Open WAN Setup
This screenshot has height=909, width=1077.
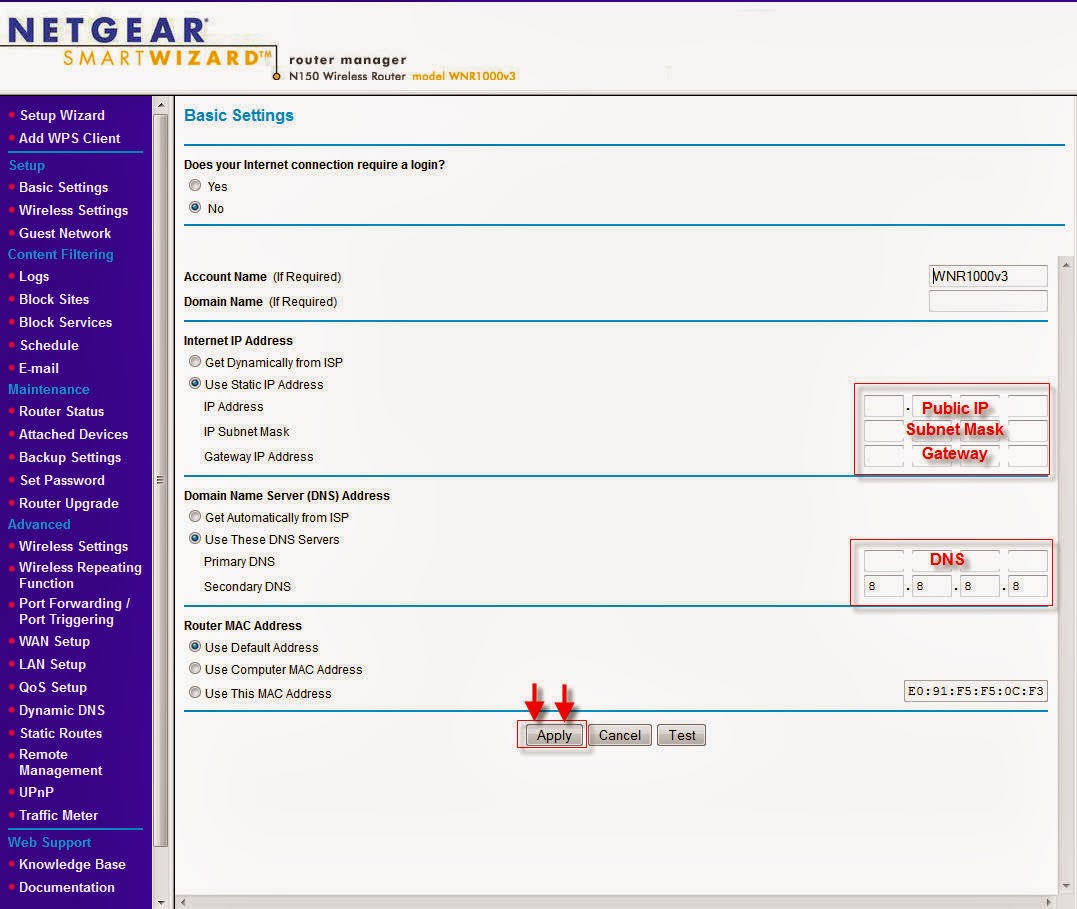pos(54,642)
